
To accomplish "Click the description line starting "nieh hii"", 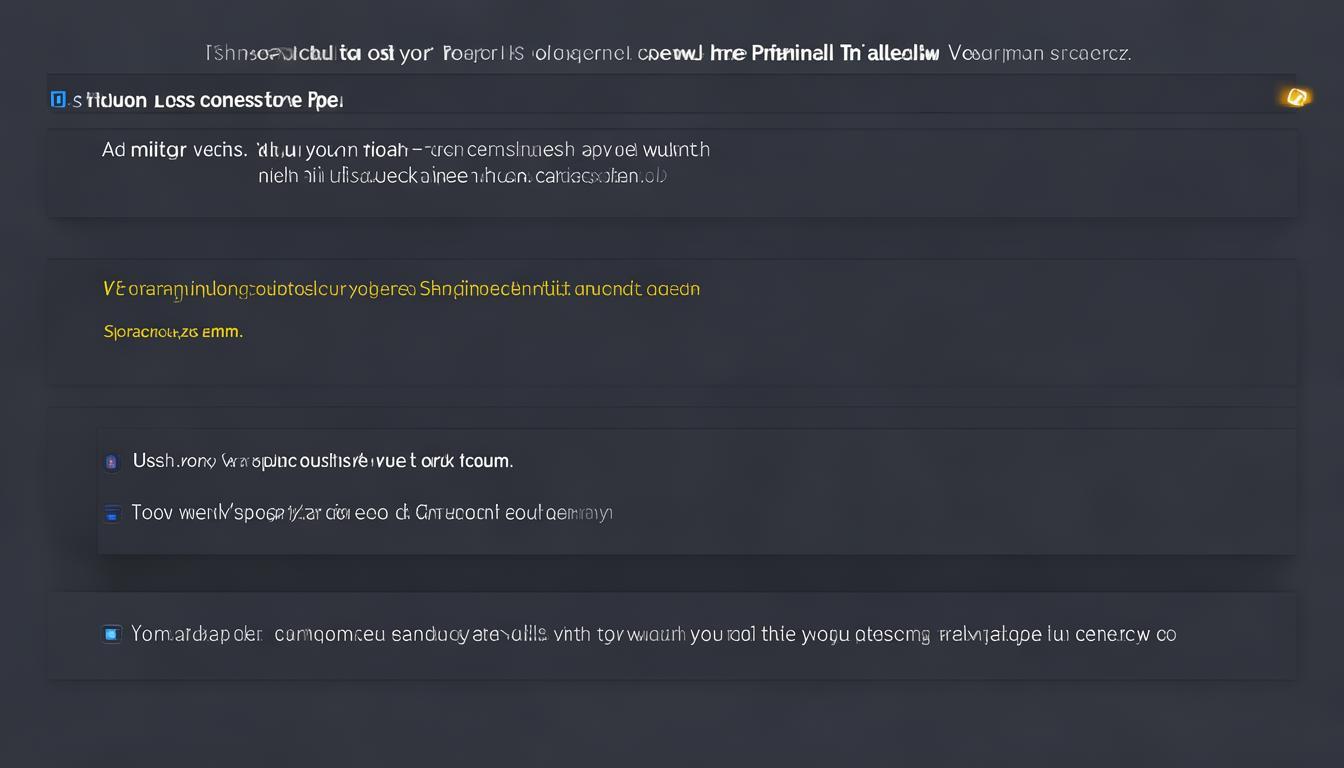I will pos(461,177).
